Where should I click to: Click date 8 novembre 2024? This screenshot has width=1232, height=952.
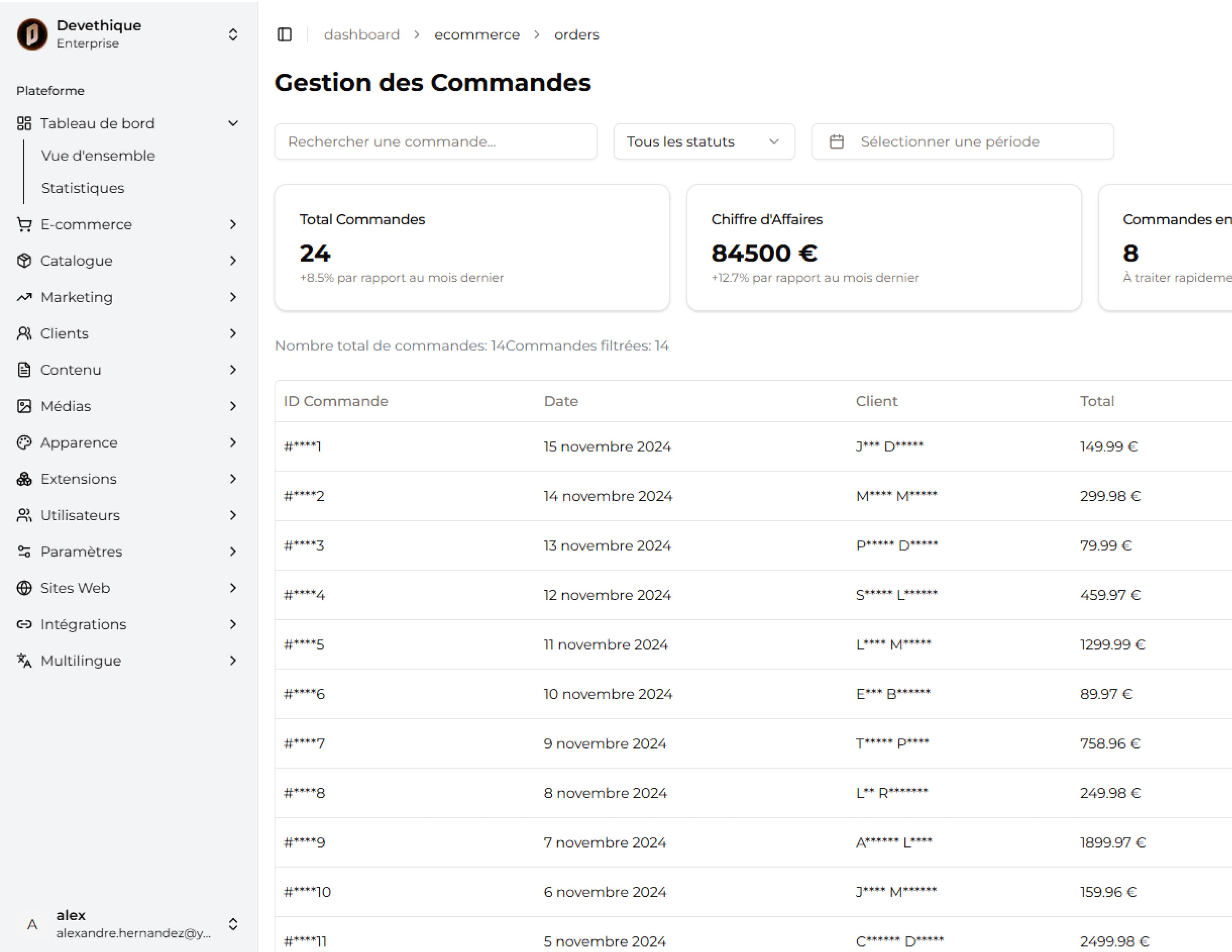pyautogui.click(x=605, y=793)
